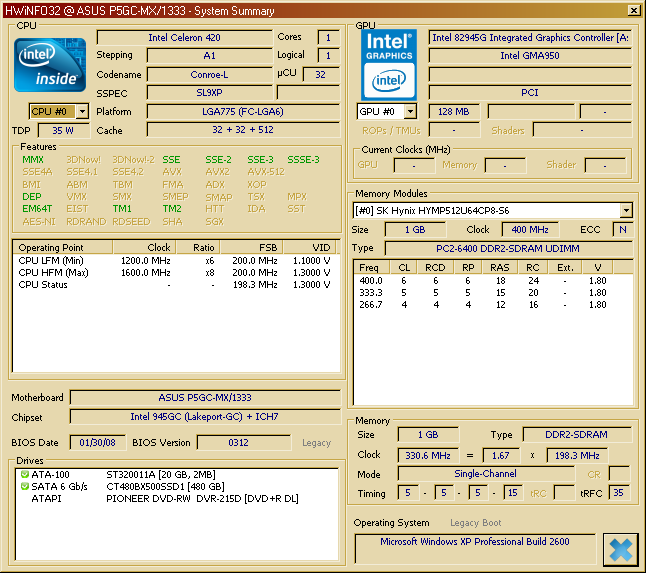The image size is (646, 573).
Task: Click the Windows XP Professional OS field
Action: point(475,549)
